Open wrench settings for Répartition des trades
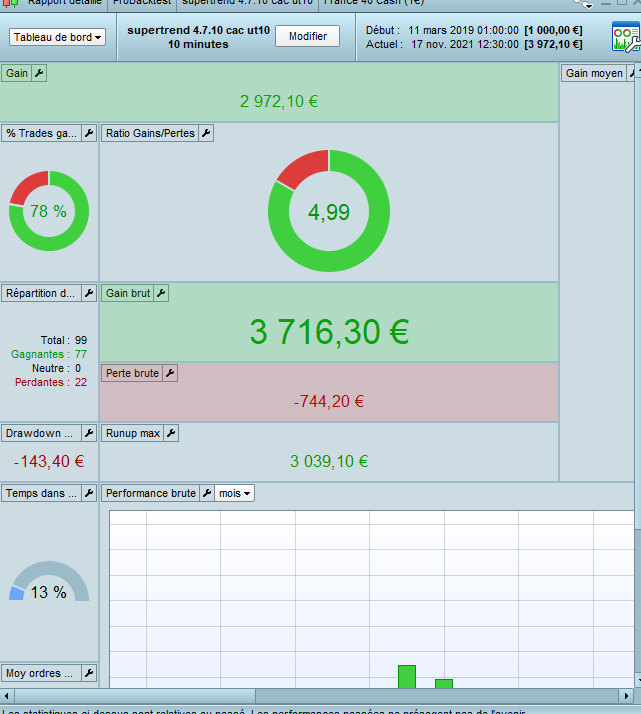641x714 pixels. pyautogui.click(x=89, y=293)
